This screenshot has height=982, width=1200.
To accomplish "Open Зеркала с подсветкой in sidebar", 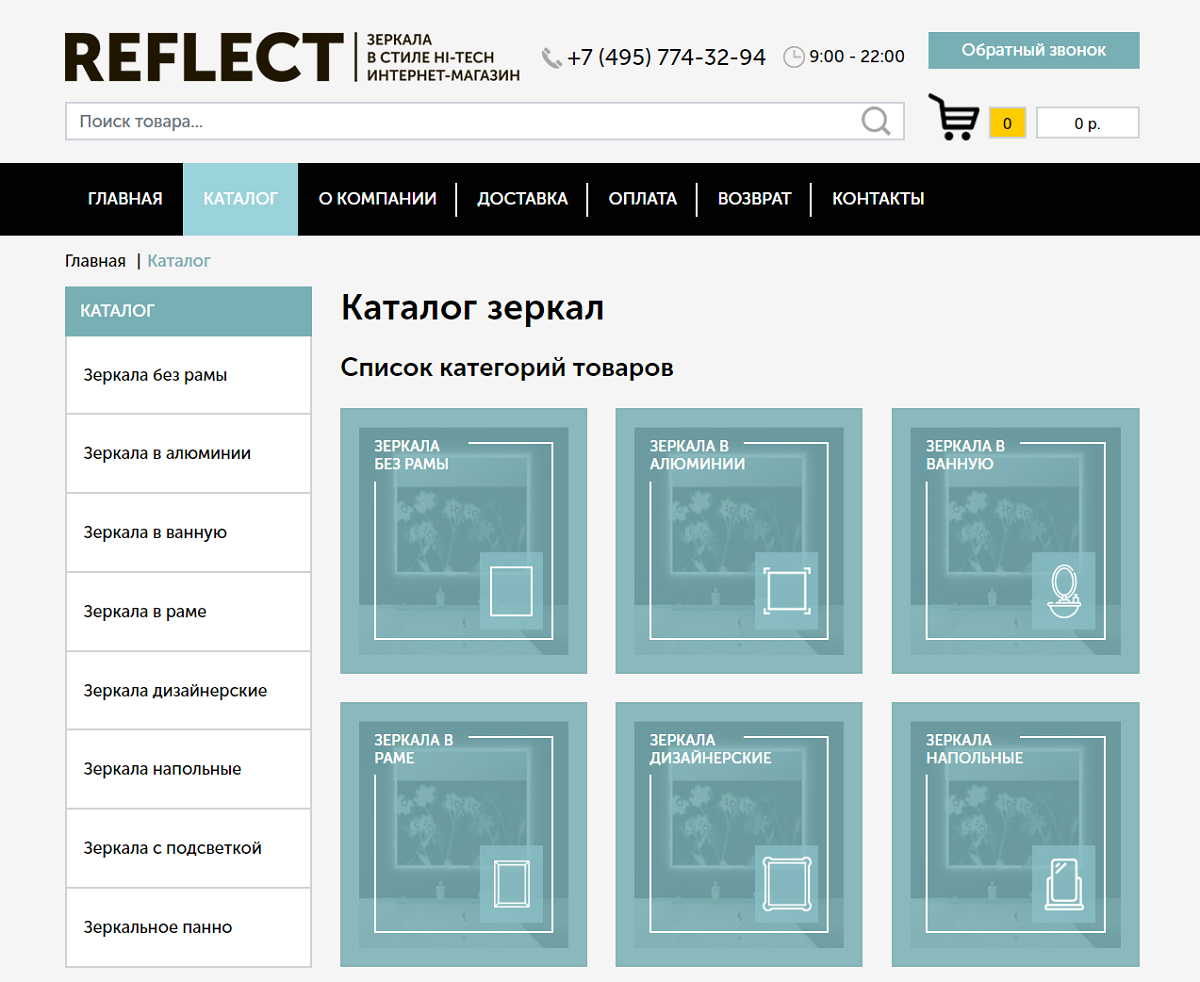I will click(172, 848).
